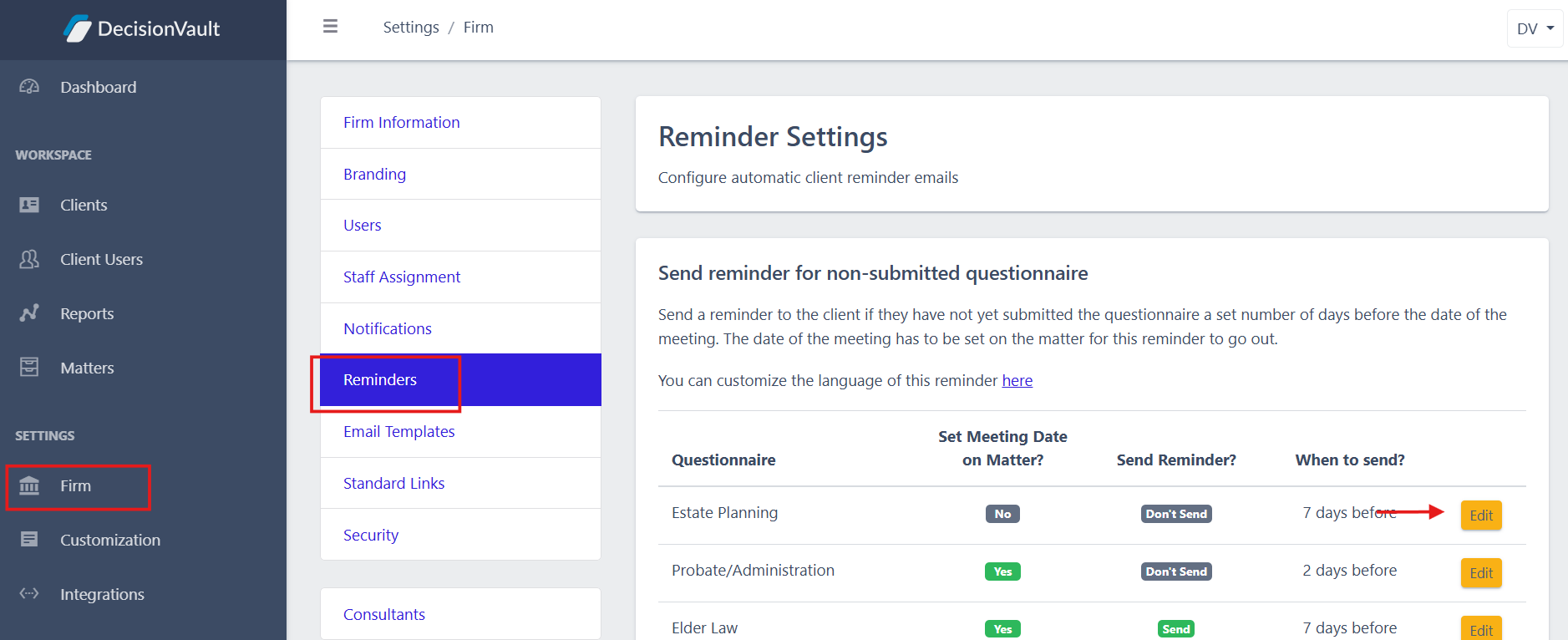Viewport: 1568px width, 640px height.
Task: Click the Customization list icon
Action: tap(29, 540)
